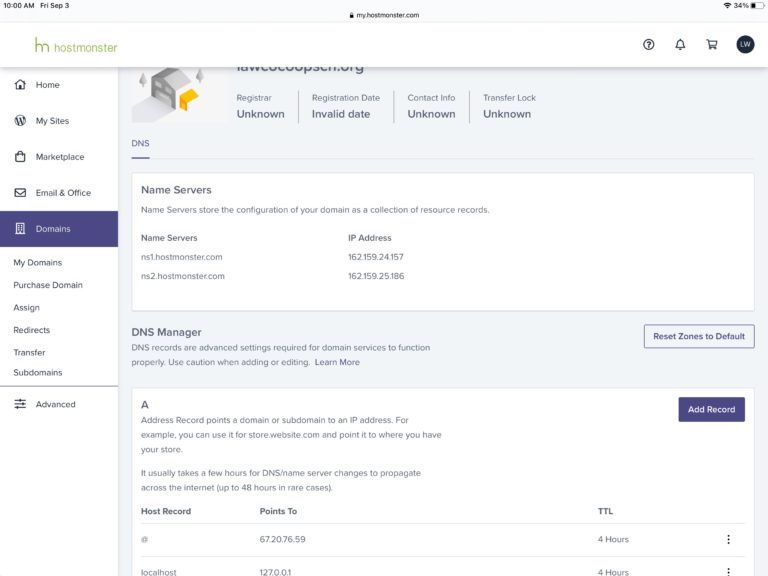This screenshot has height=576, width=768.
Task: Click 4 Hours TTL of 67.20.76.59 row
Action: pyautogui.click(x=613, y=539)
